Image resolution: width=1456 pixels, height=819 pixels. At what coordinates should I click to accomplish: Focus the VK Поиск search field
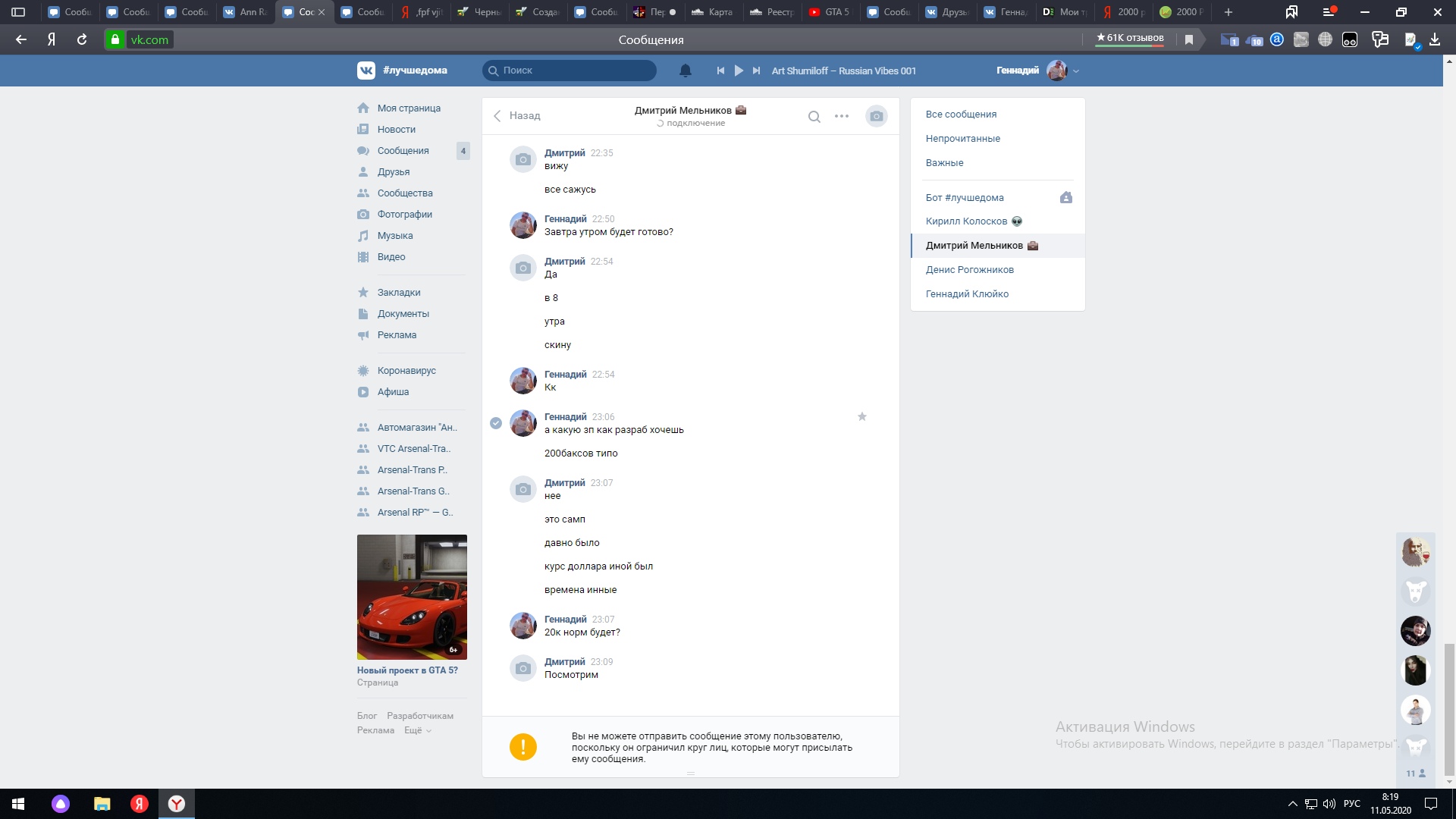[x=570, y=71]
